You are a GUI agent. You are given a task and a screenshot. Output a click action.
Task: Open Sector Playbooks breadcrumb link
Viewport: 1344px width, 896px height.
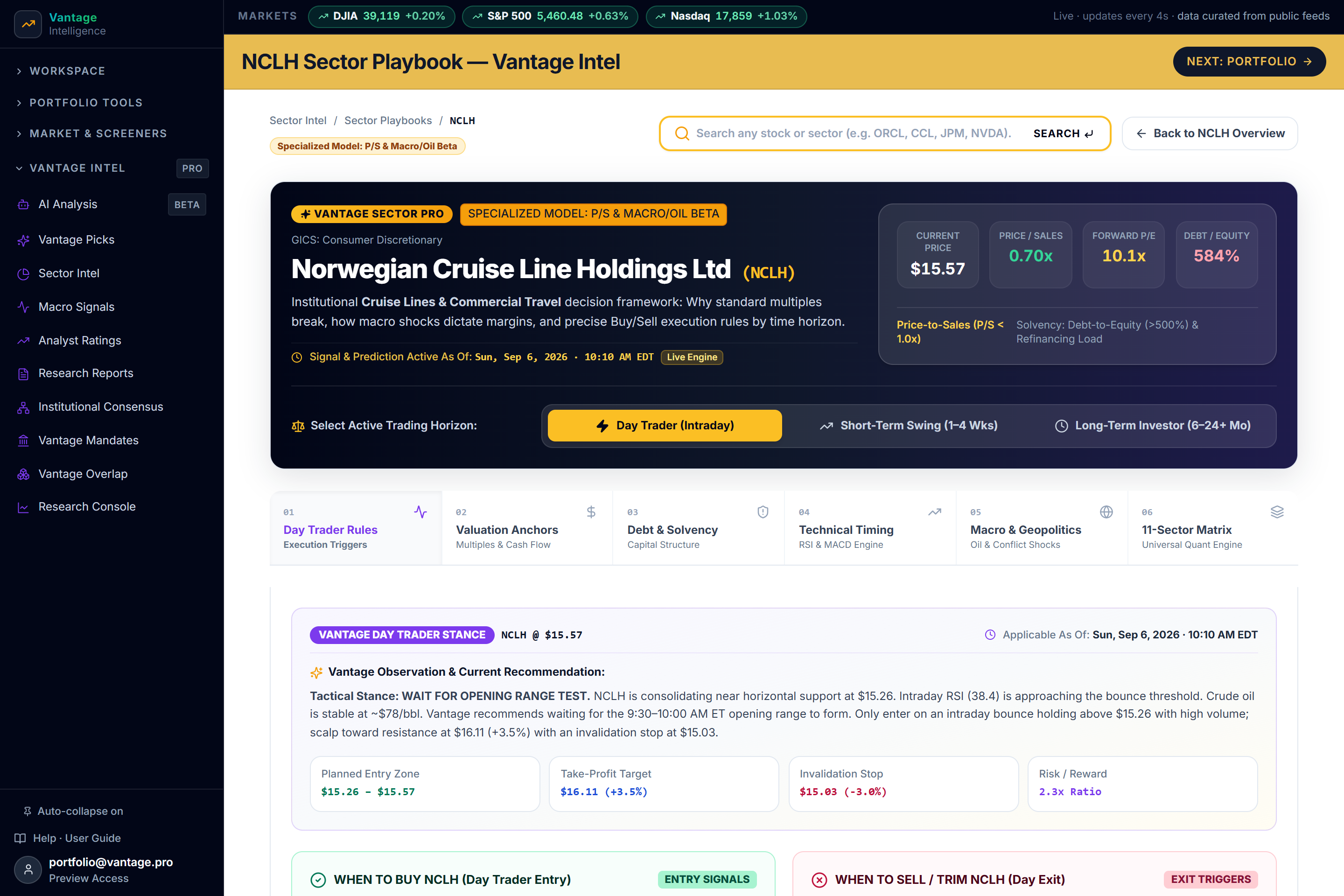[x=388, y=120]
